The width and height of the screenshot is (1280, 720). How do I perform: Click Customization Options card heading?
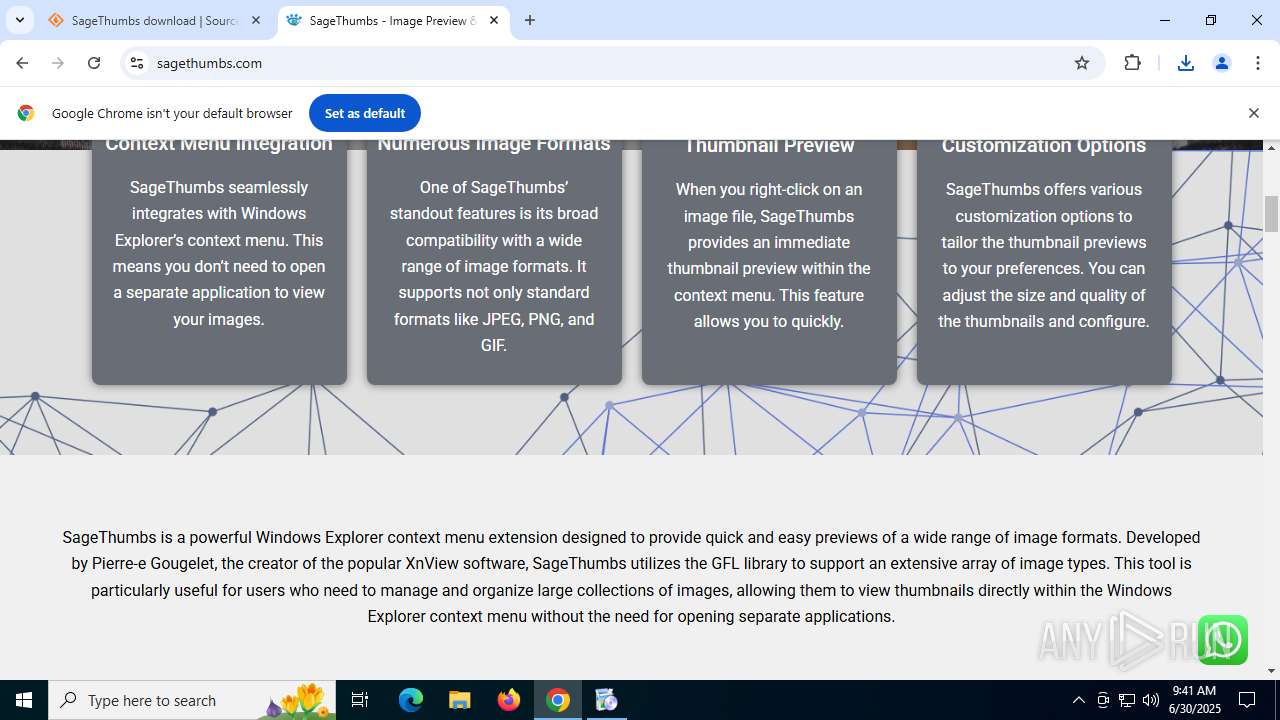(x=1044, y=146)
